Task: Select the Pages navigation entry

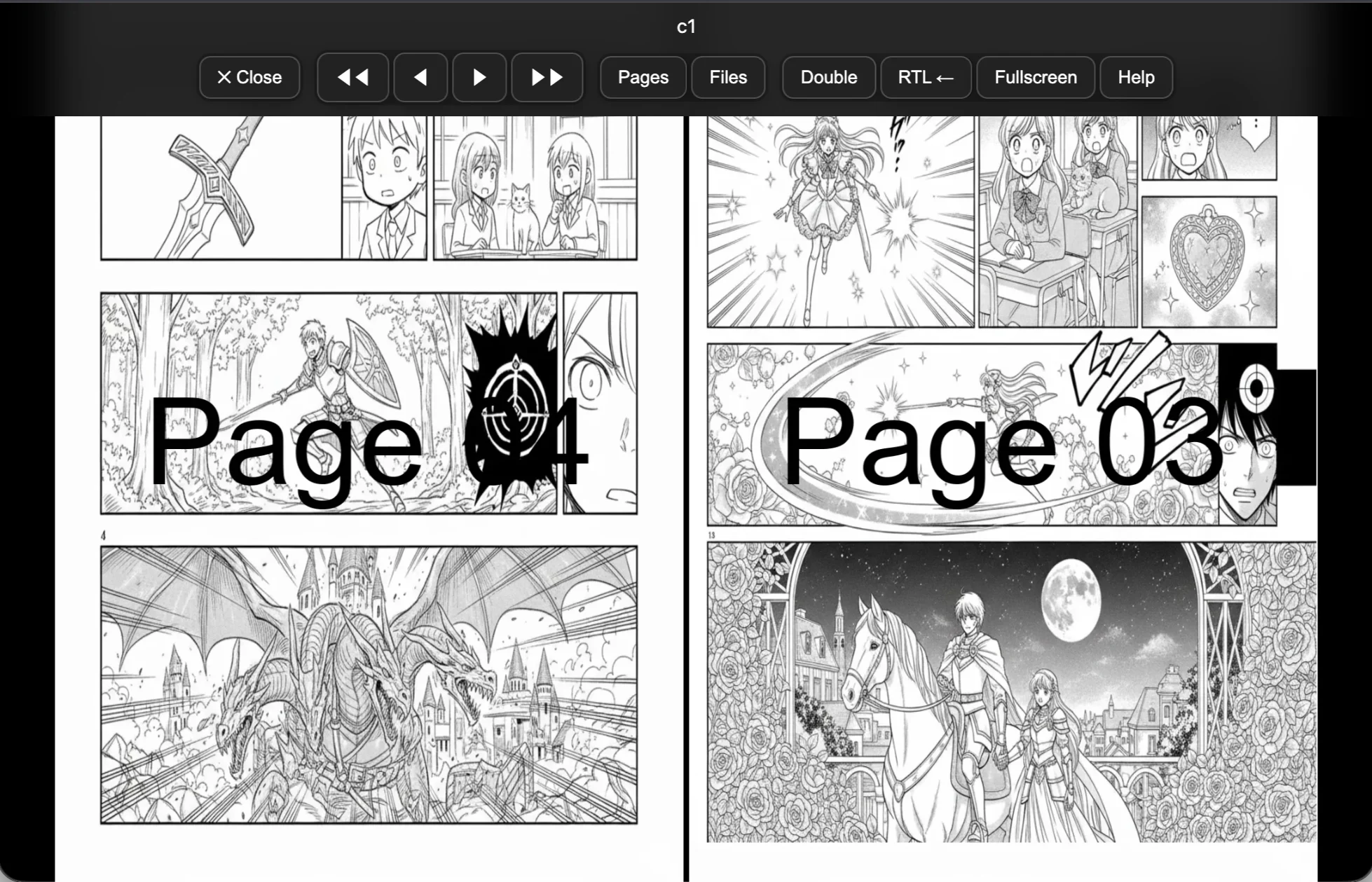Action: pyautogui.click(x=642, y=77)
